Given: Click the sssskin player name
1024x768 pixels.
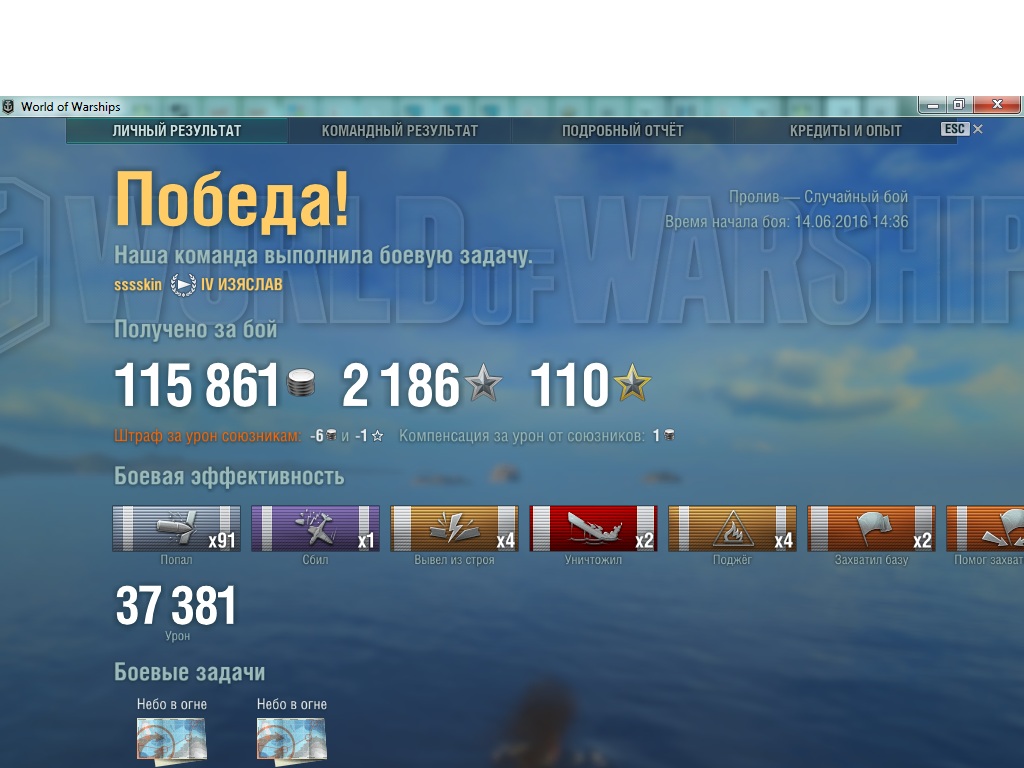Looking at the screenshot, I should pos(138,285).
